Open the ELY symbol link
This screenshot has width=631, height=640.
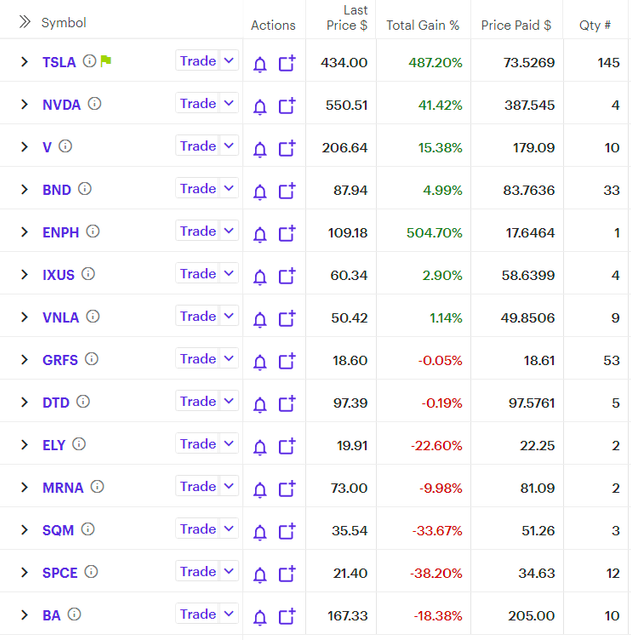click(x=54, y=445)
